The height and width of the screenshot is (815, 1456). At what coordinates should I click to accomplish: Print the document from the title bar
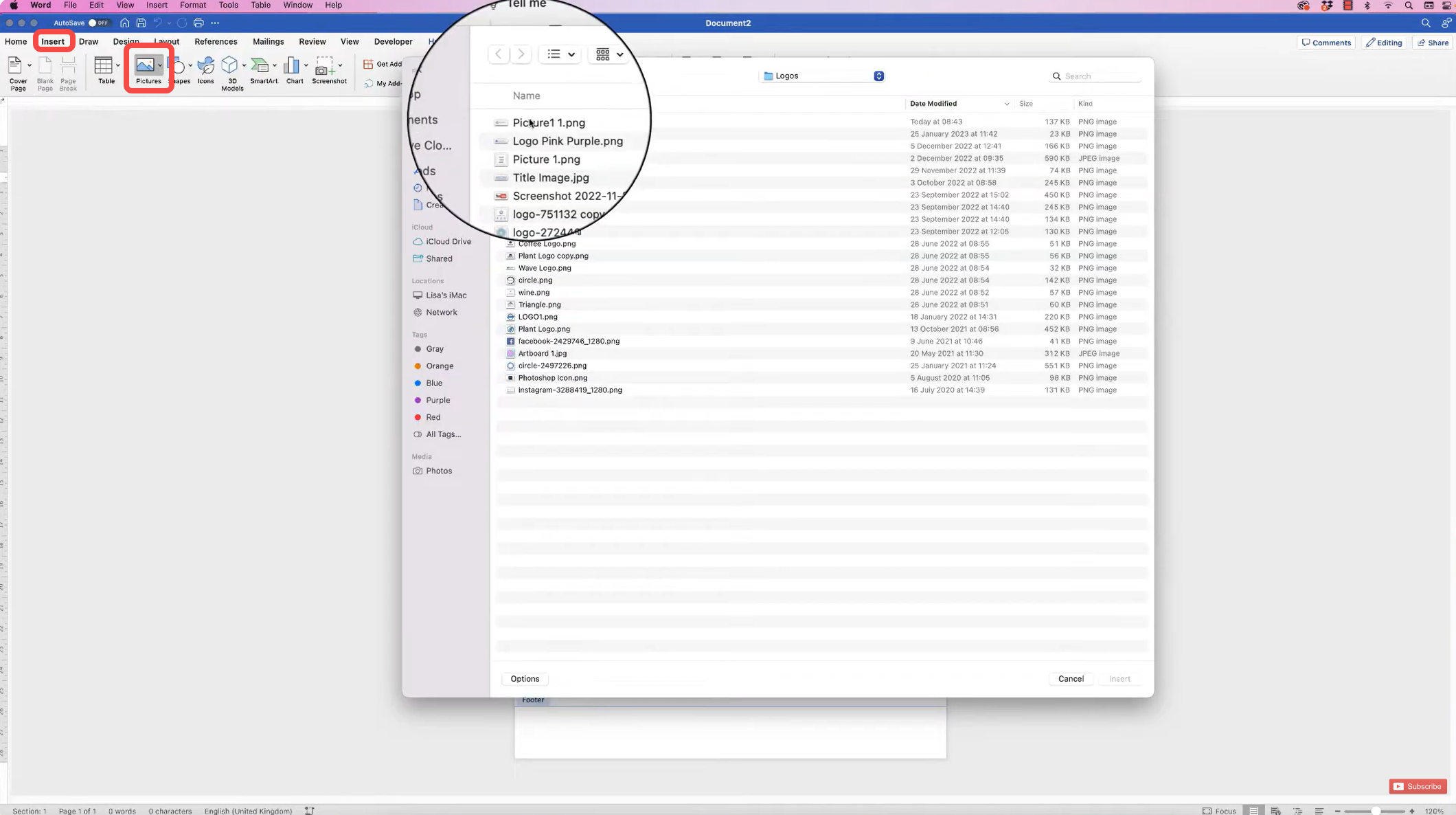pyautogui.click(x=198, y=23)
